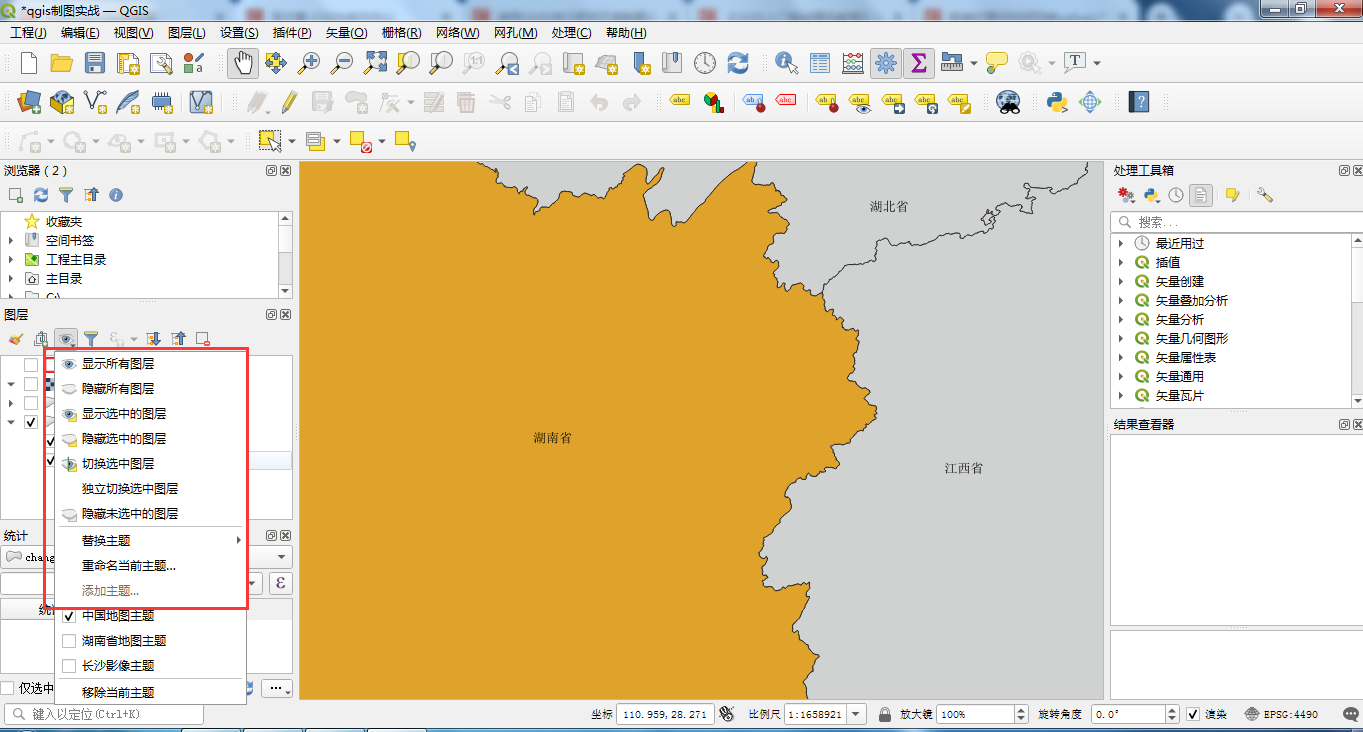1363x732 pixels.
Task: Open the Python console icon
Action: 1056,101
